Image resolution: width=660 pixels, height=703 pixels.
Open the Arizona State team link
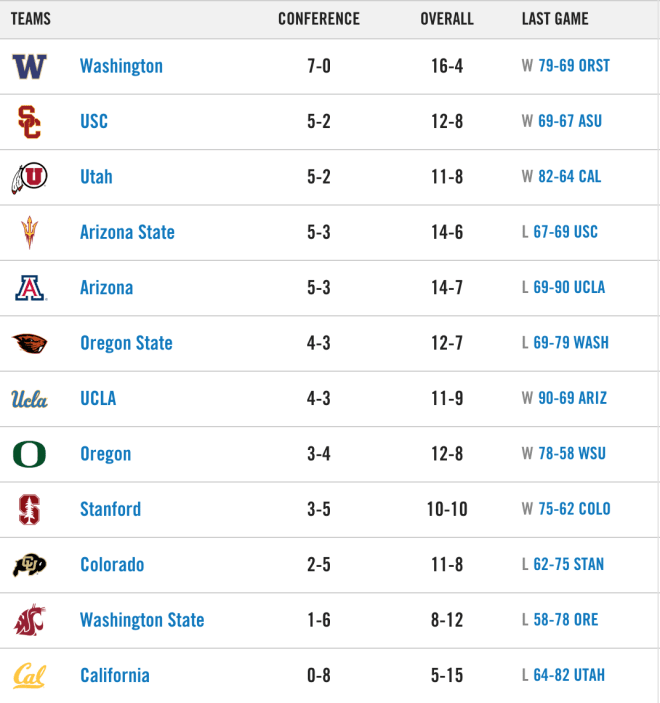(x=127, y=232)
